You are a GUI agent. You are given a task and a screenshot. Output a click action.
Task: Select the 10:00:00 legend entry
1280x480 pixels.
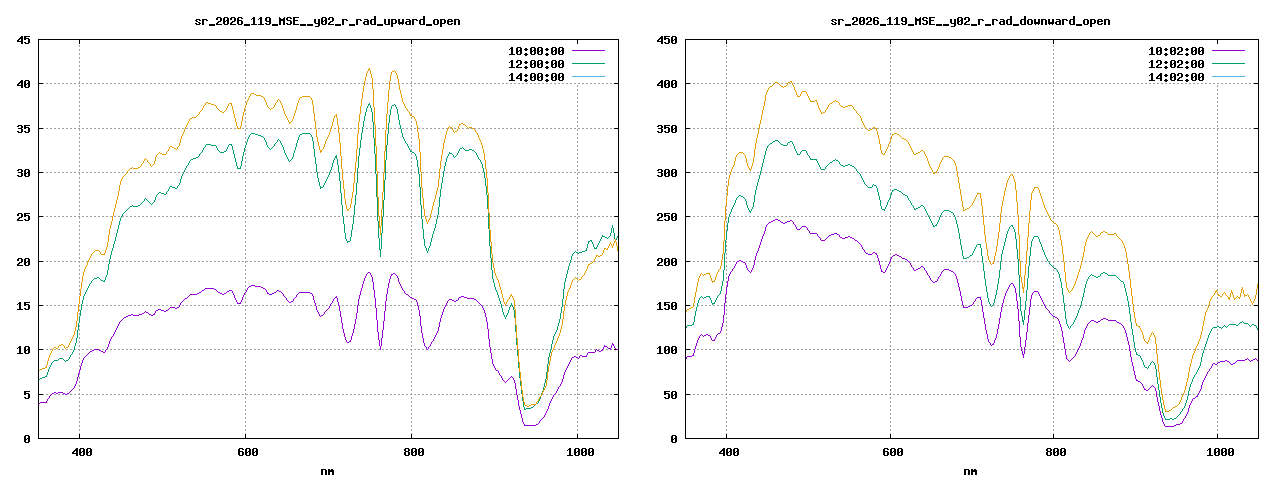(x=537, y=51)
